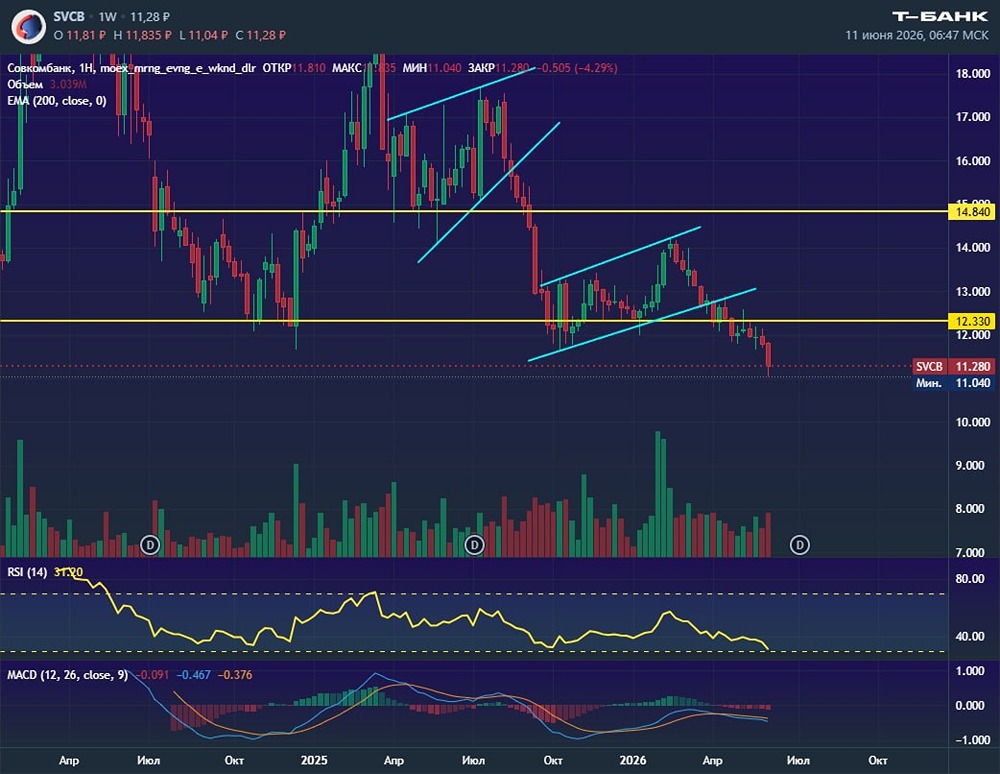The image size is (1000, 774).
Task: Select the upper cyan trendline near 18.000
Action: point(460,93)
